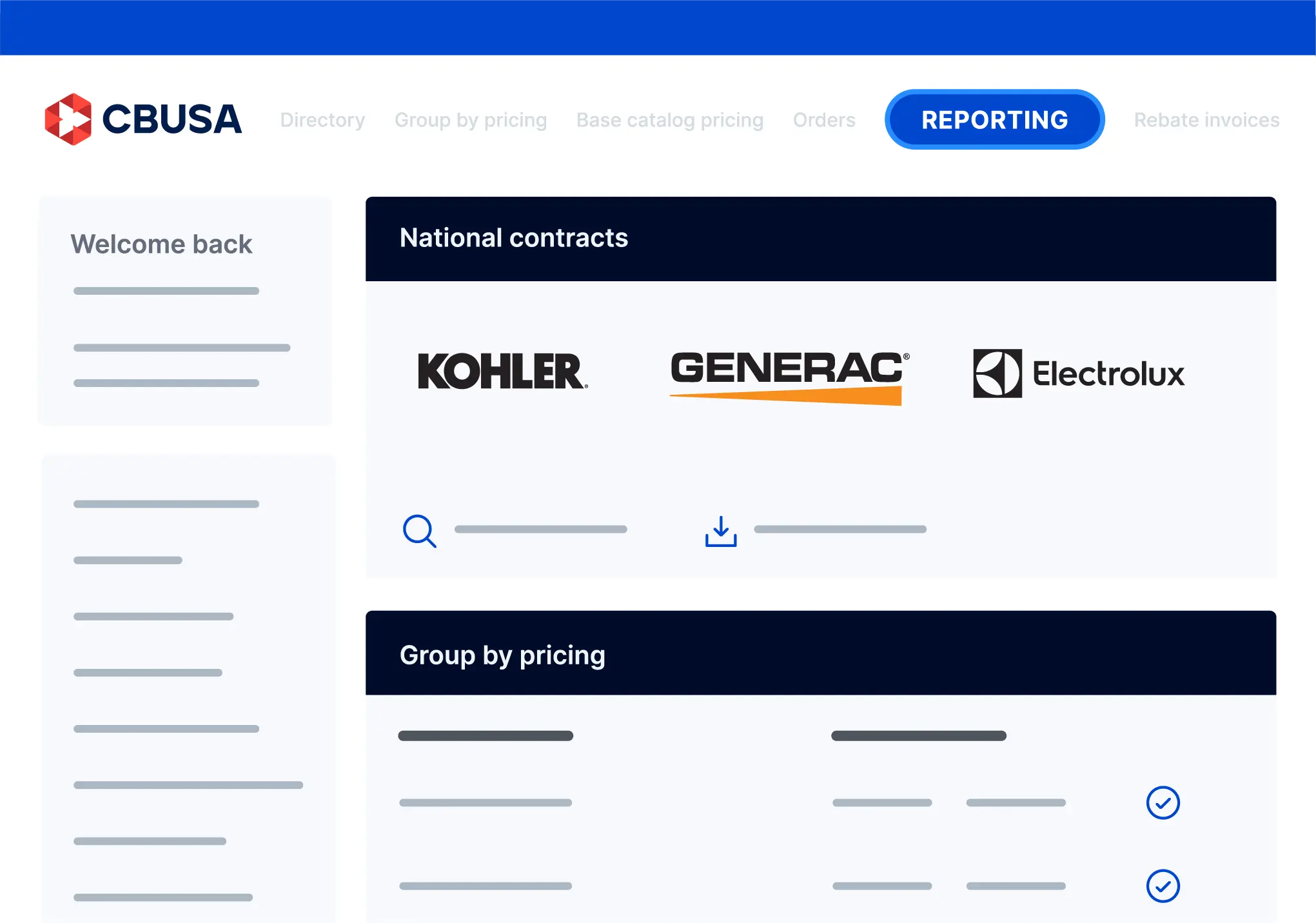Click the CBUSA hexagon logo icon
The width and height of the screenshot is (1316, 923).
point(68,119)
